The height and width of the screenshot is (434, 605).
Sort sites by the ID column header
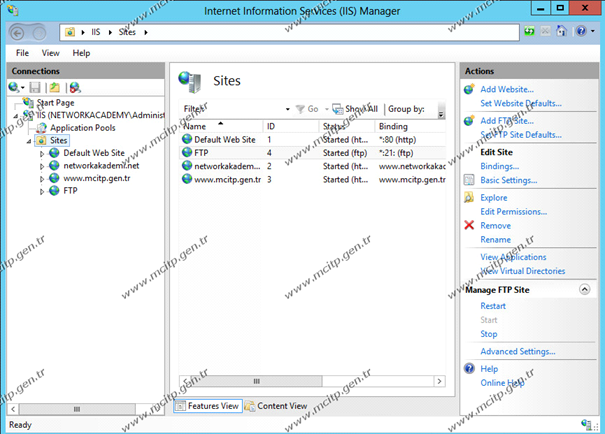point(291,127)
